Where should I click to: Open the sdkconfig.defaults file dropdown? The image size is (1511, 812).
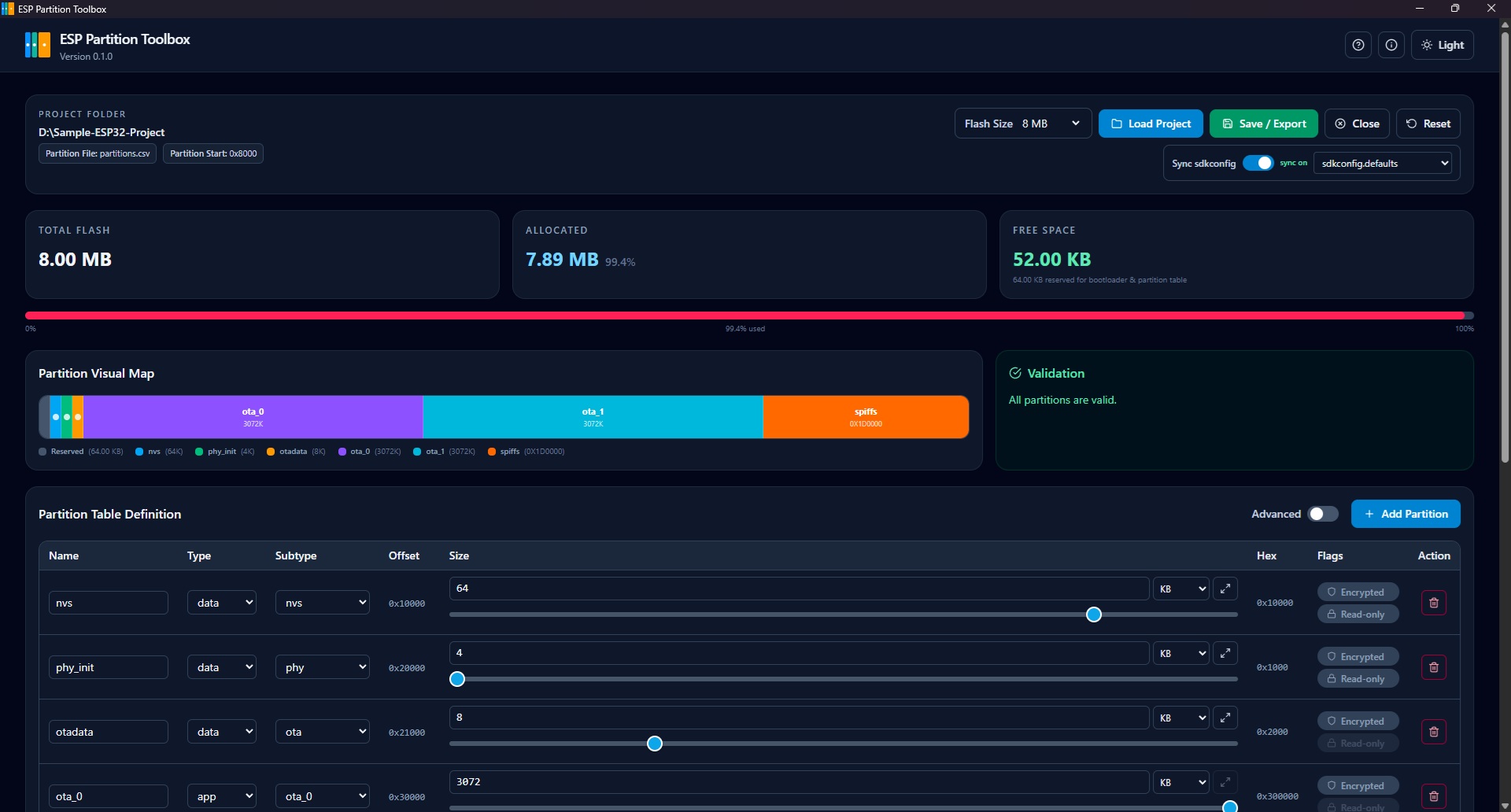point(1383,163)
